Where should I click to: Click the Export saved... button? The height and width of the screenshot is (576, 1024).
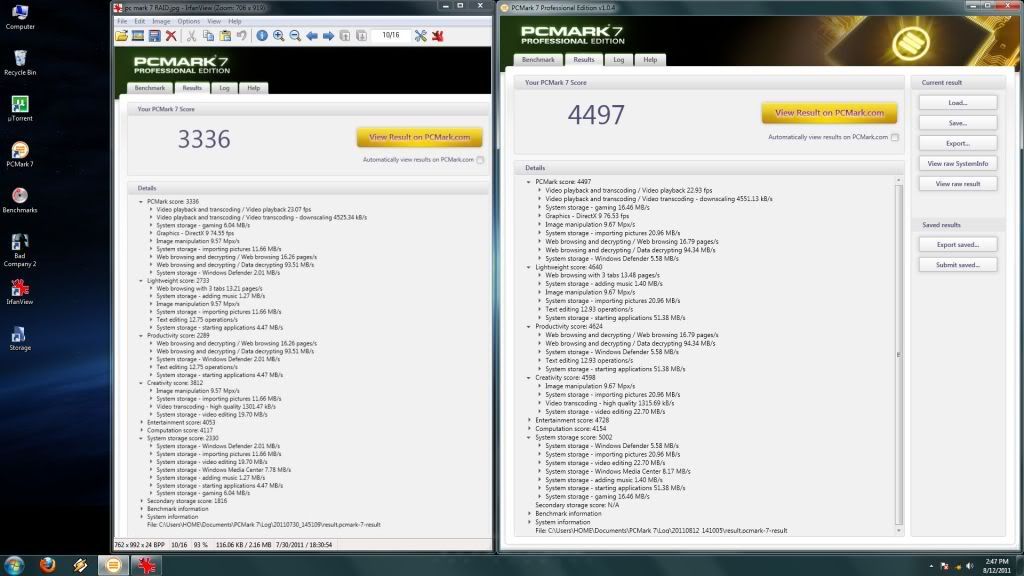(958, 244)
